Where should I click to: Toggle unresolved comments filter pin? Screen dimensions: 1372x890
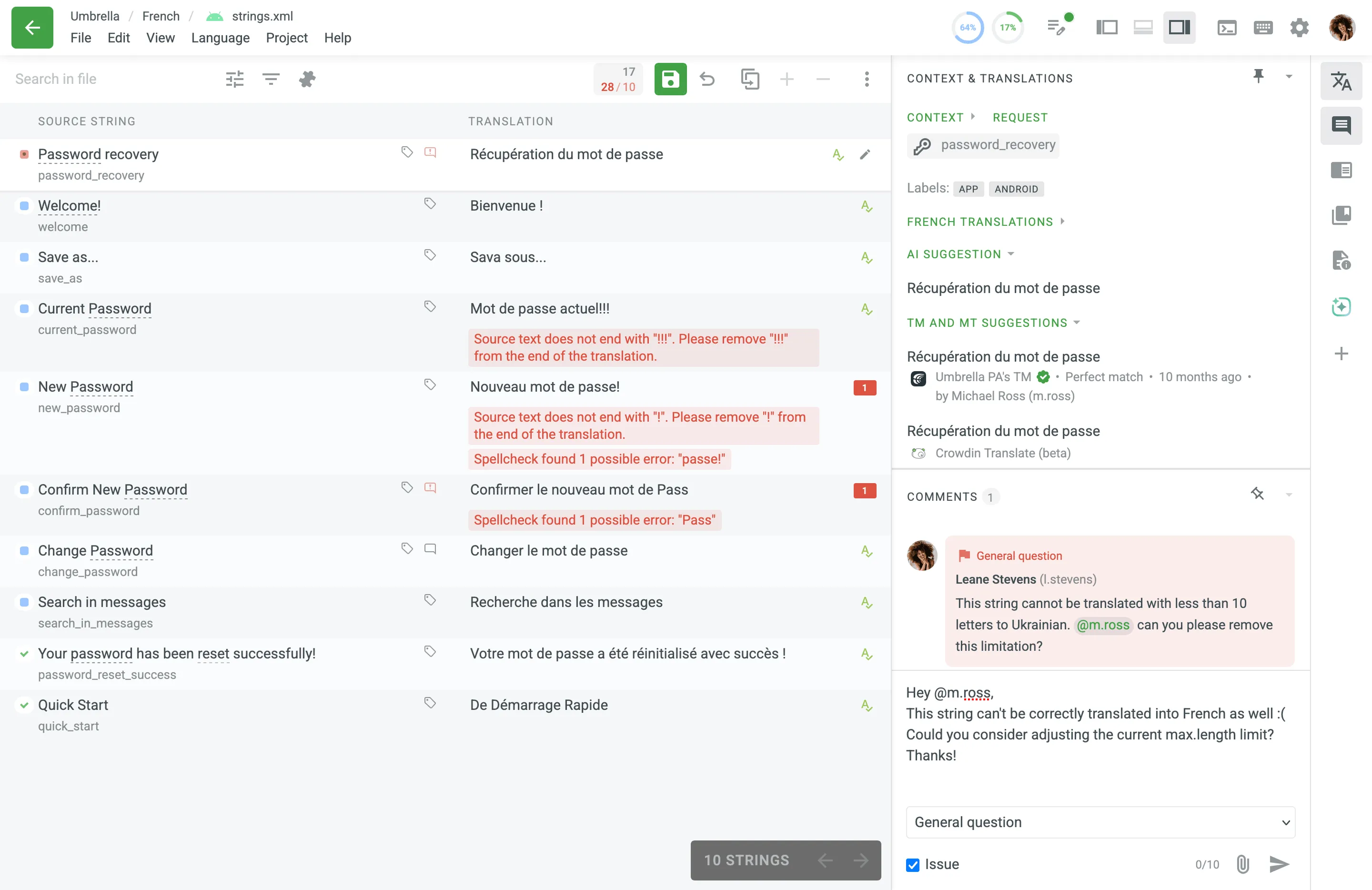[x=1258, y=494]
